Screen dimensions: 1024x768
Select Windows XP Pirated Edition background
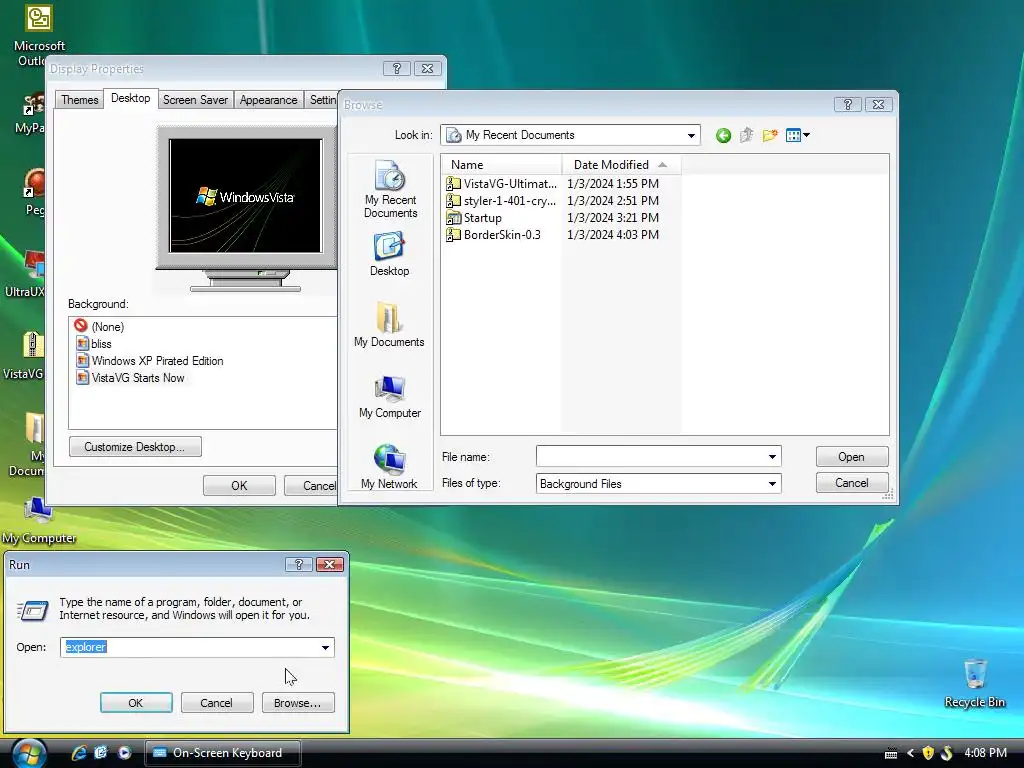150,360
